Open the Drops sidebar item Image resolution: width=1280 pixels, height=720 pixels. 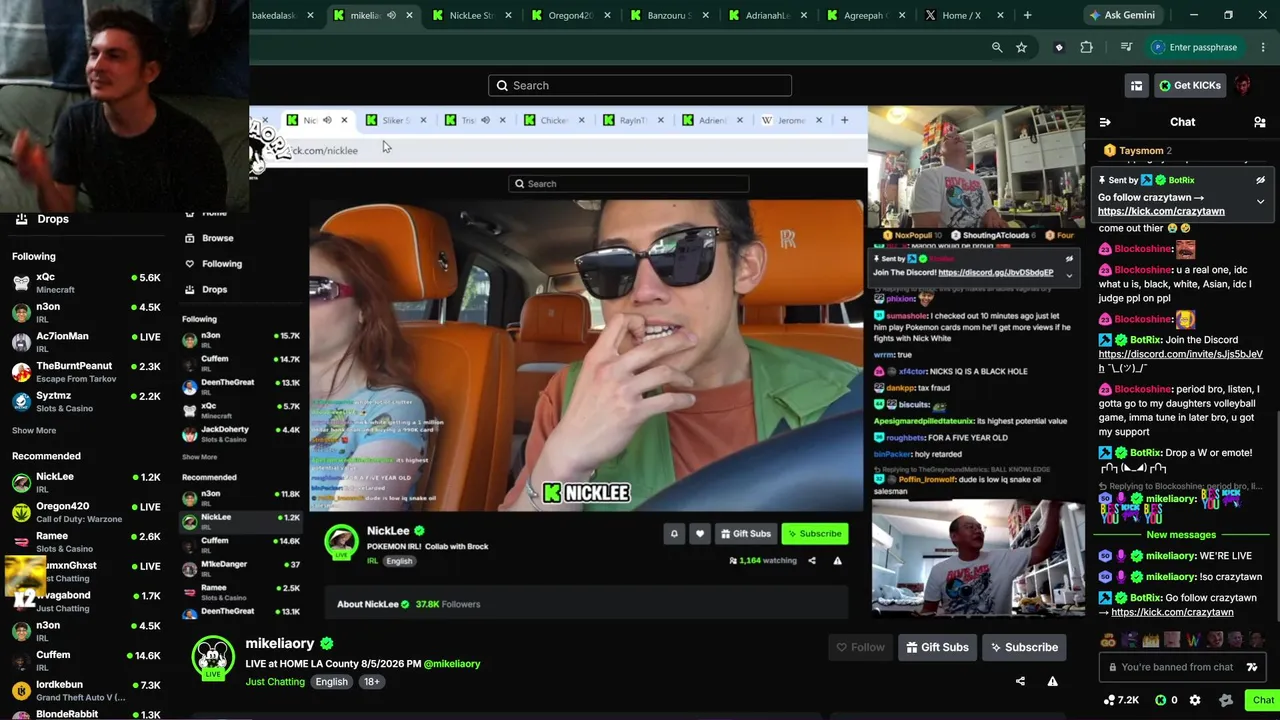[x=53, y=219]
